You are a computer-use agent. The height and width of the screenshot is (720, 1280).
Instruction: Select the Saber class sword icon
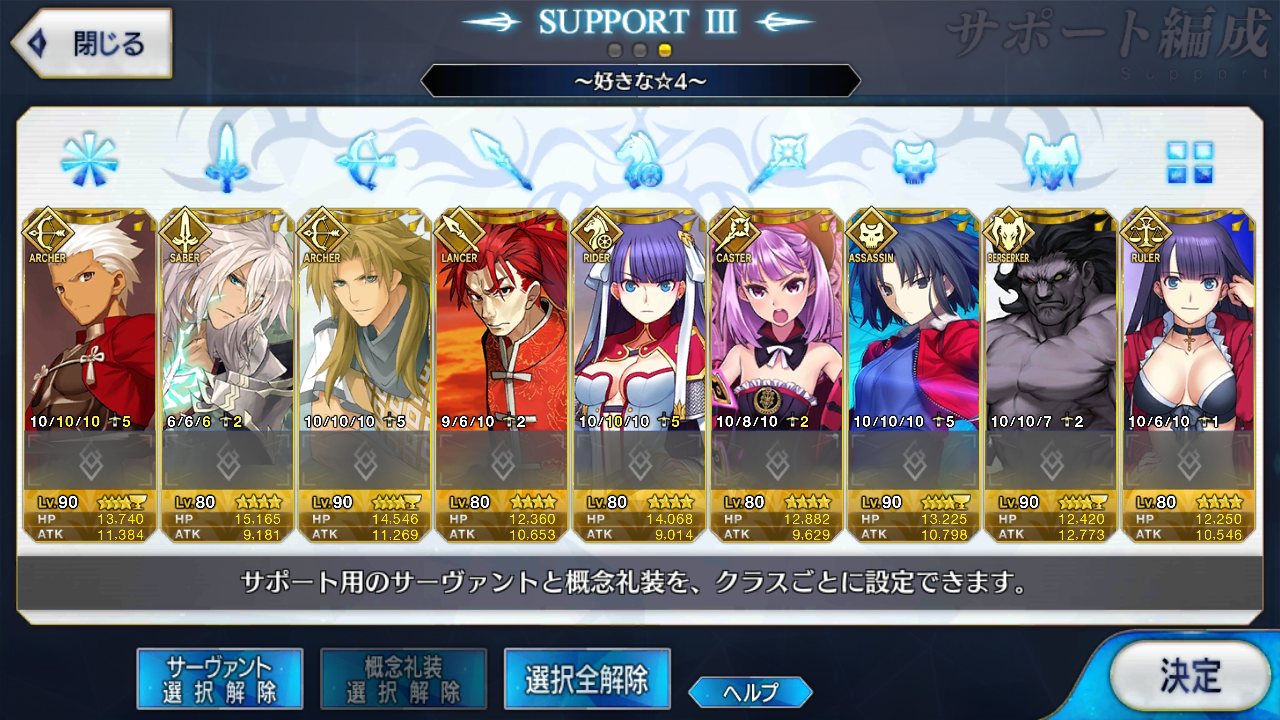(227, 158)
